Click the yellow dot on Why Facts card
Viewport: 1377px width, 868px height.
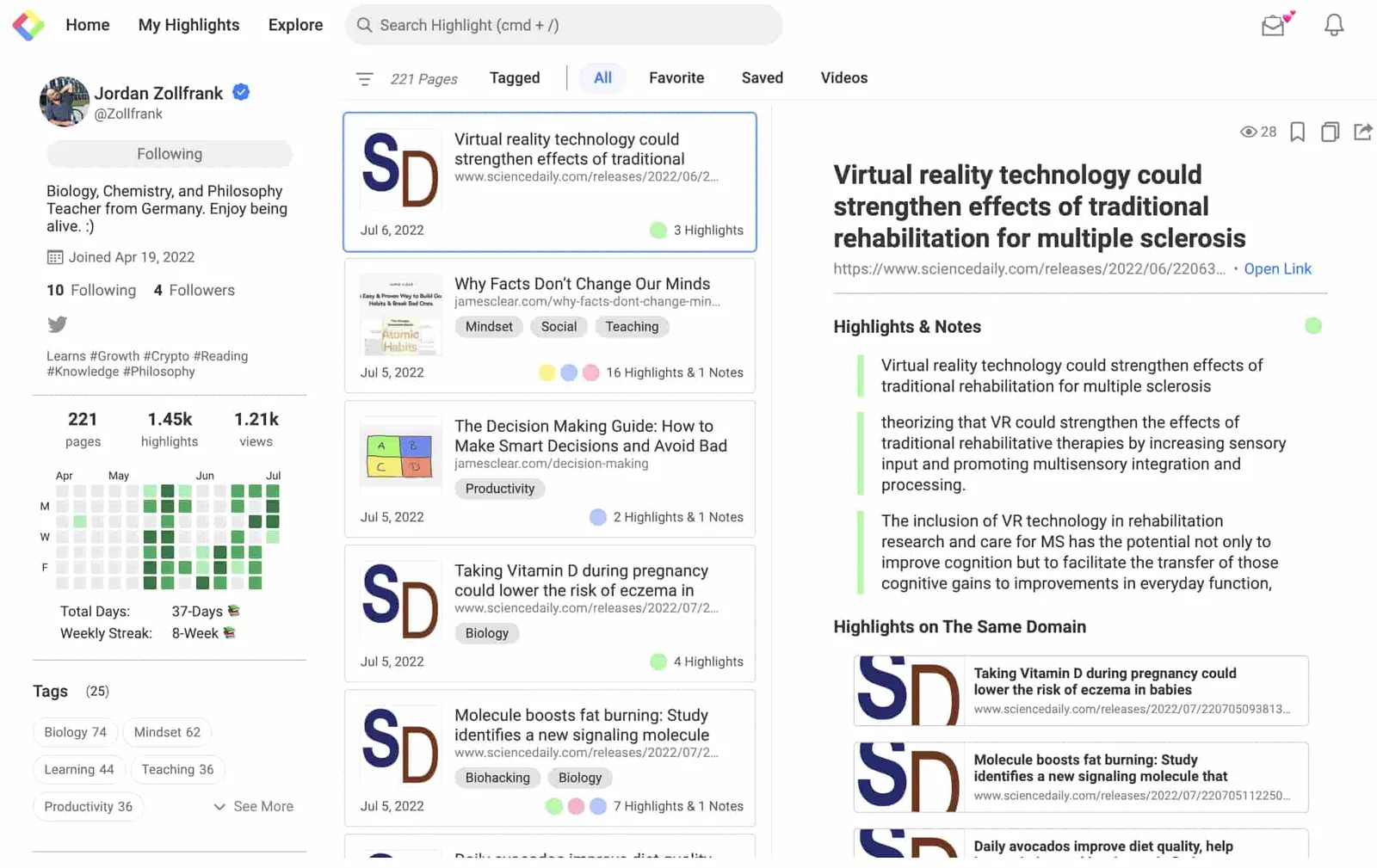546,372
